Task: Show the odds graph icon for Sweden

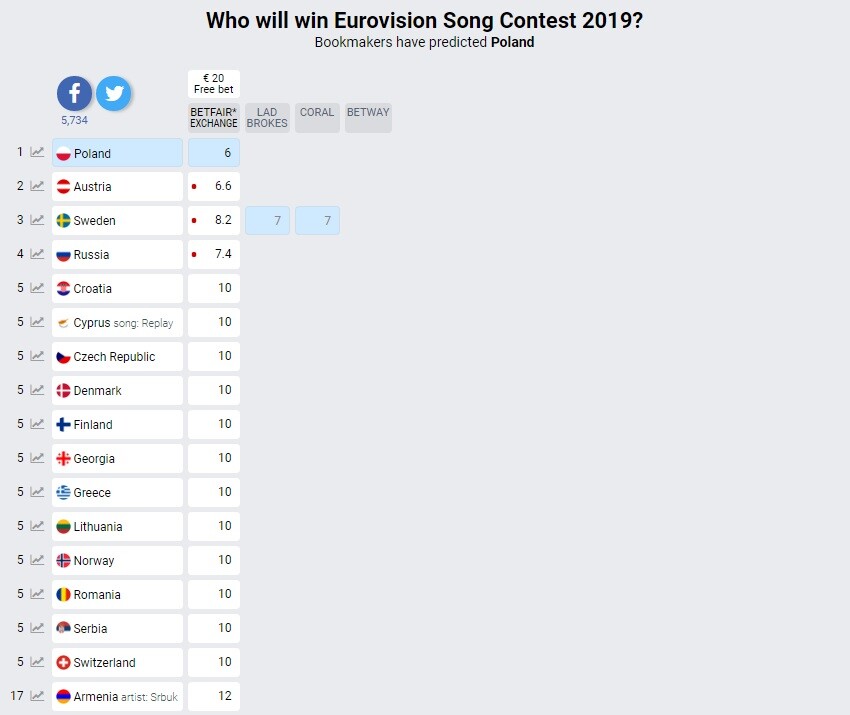Action: (x=37, y=220)
